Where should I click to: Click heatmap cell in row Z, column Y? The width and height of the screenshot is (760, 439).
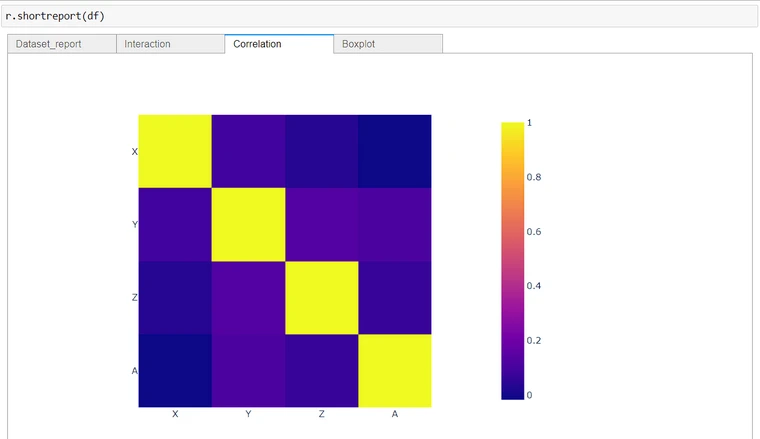[x=248, y=297]
